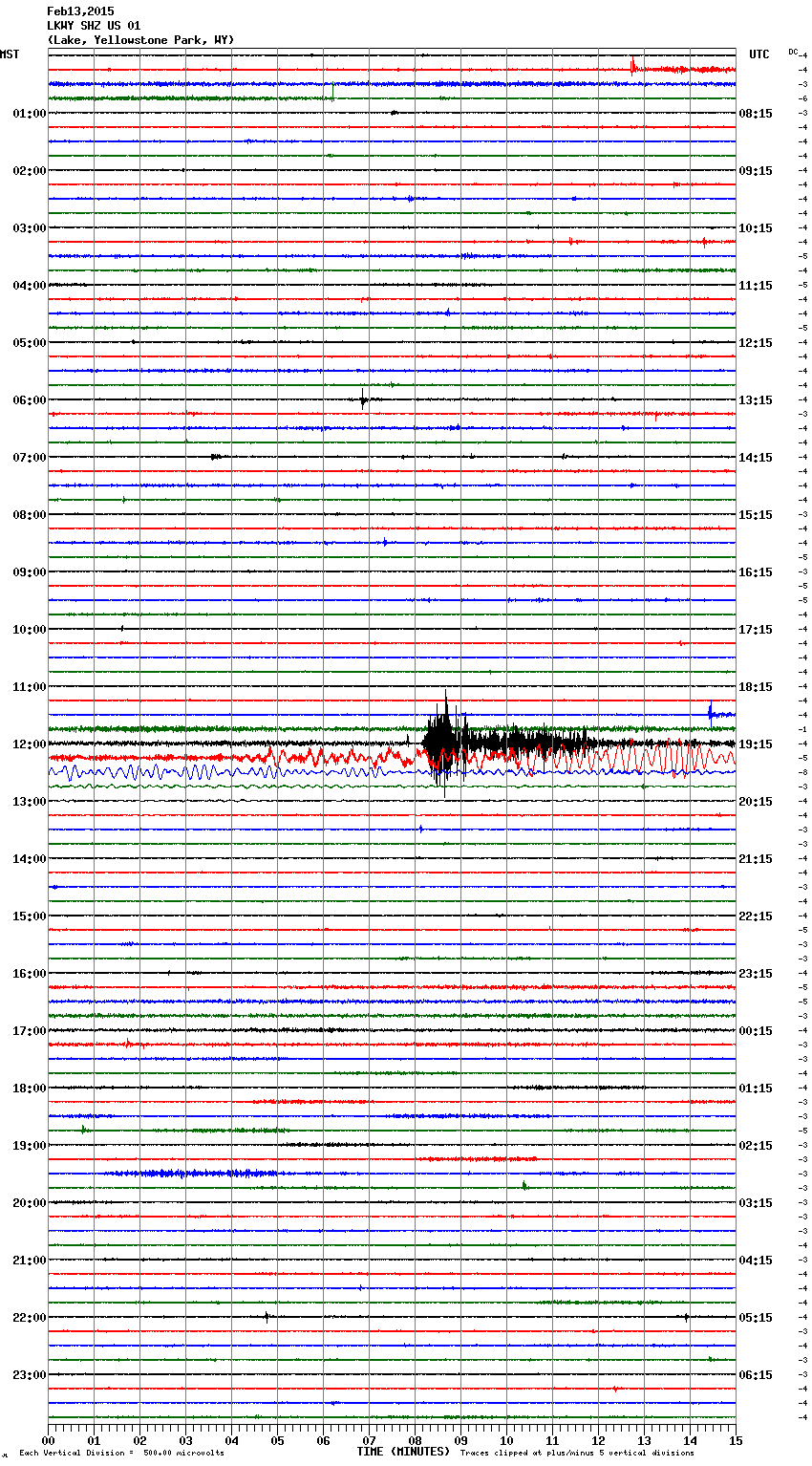Click the UTC timezone header
The image size is (812, 1466).
759,54
